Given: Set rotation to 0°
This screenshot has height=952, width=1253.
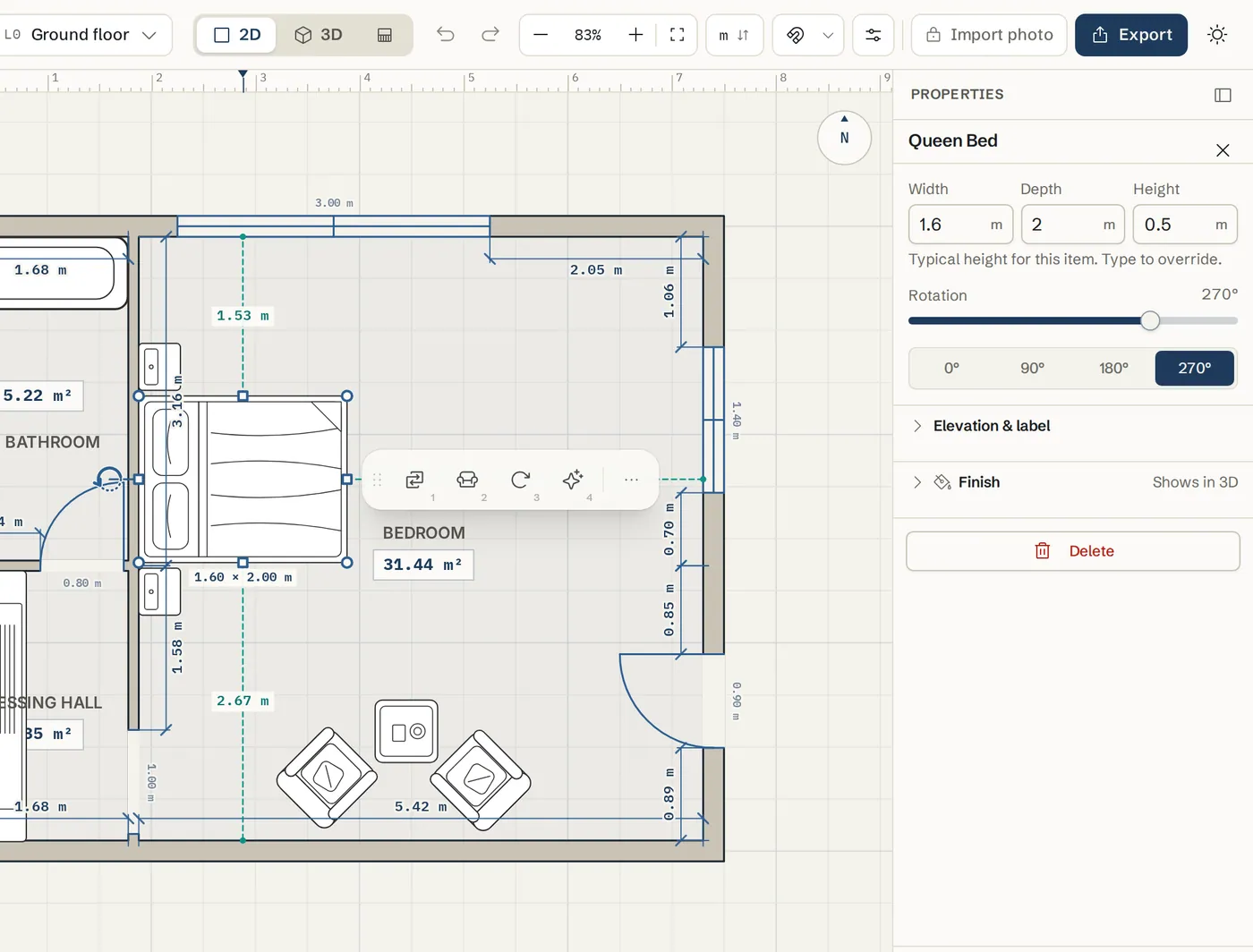Looking at the screenshot, I should pos(951,369).
